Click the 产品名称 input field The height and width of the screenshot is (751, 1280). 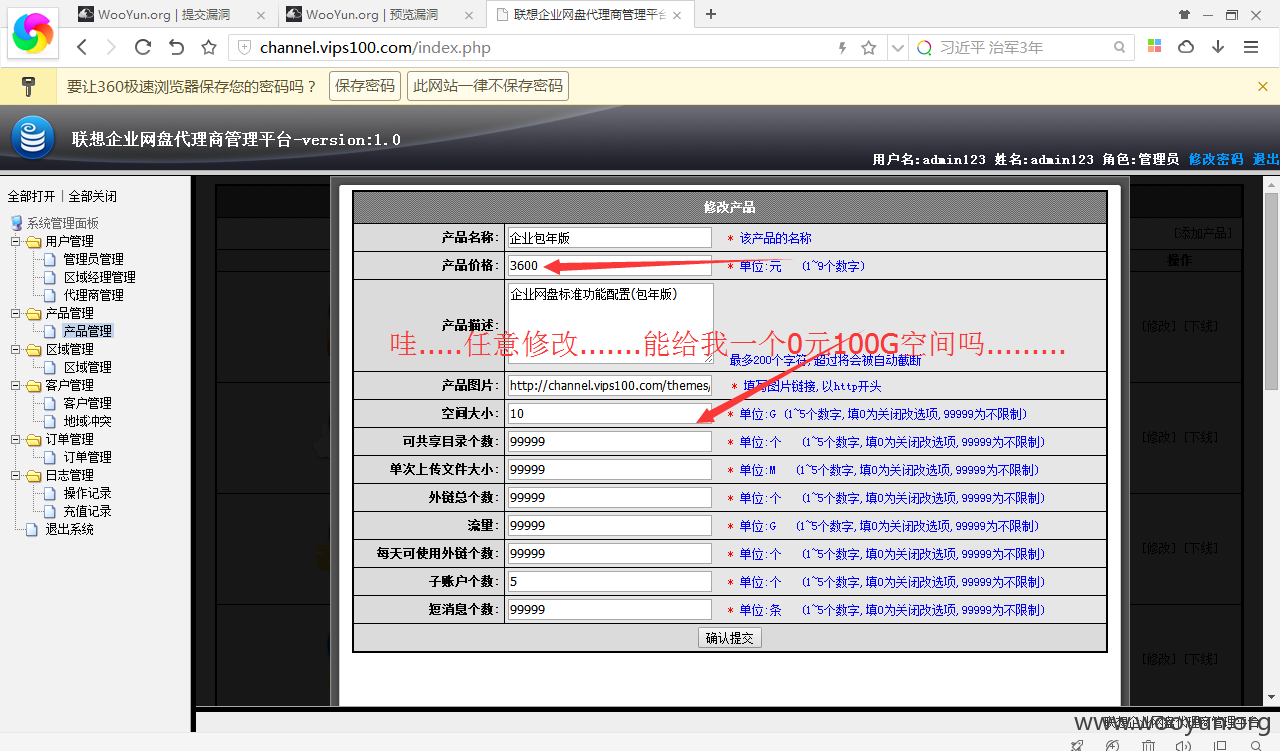pyautogui.click(x=609, y=238)
